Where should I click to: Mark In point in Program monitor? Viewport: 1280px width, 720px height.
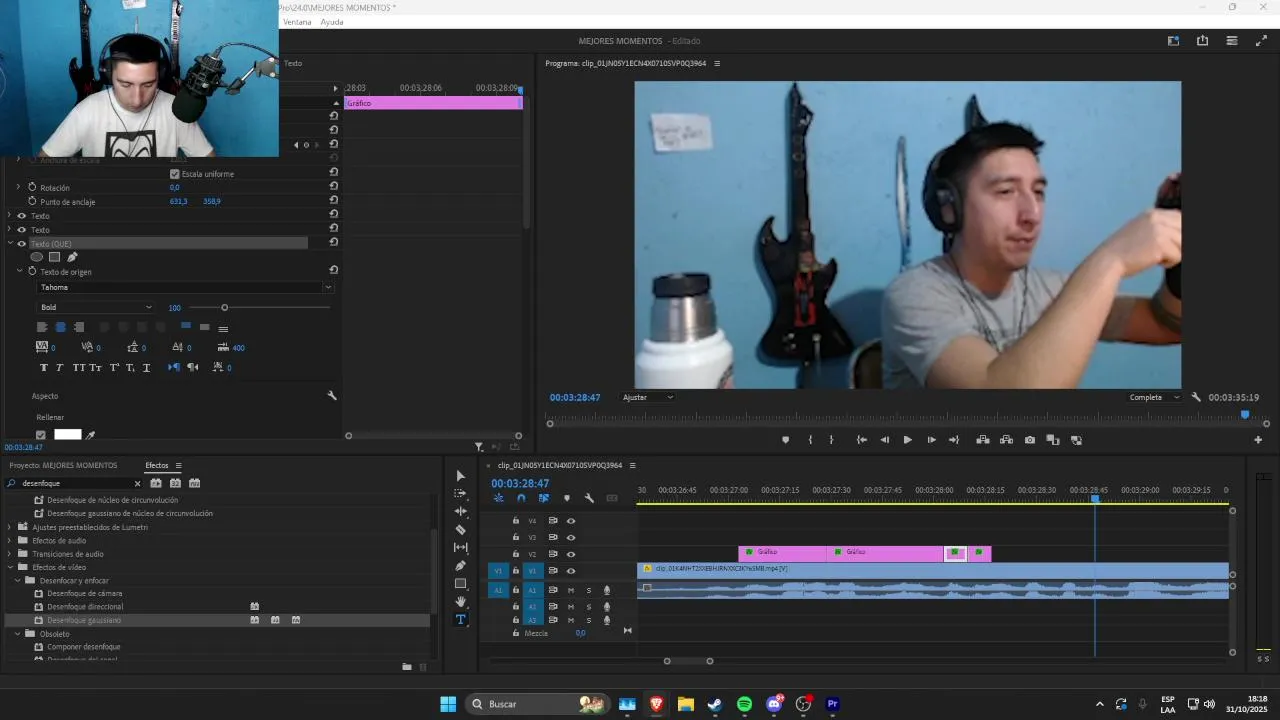(x=810, y=440)
